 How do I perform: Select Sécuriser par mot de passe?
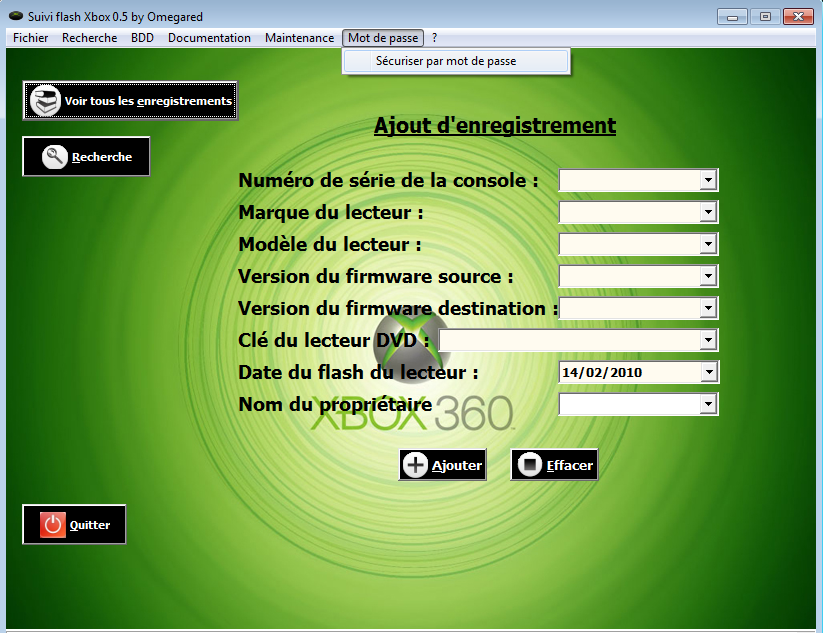[x=456, y=61]
